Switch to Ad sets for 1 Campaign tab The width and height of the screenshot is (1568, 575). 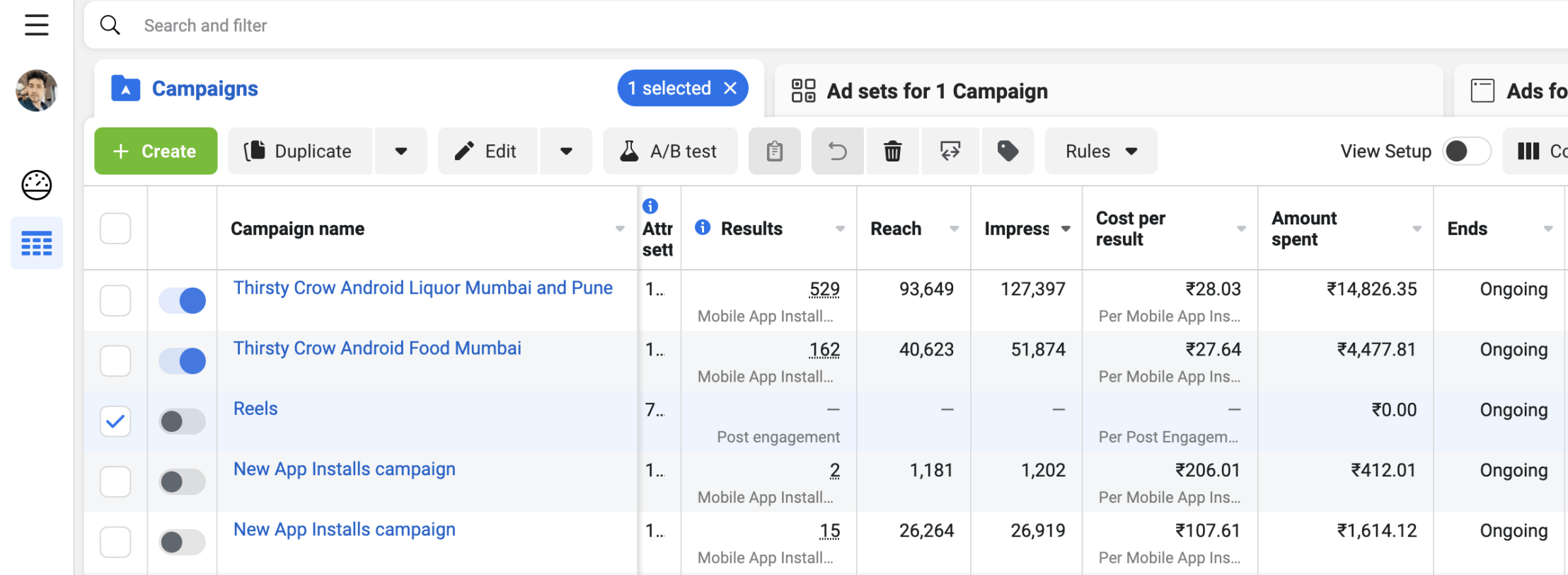[x=1109, y=91]
